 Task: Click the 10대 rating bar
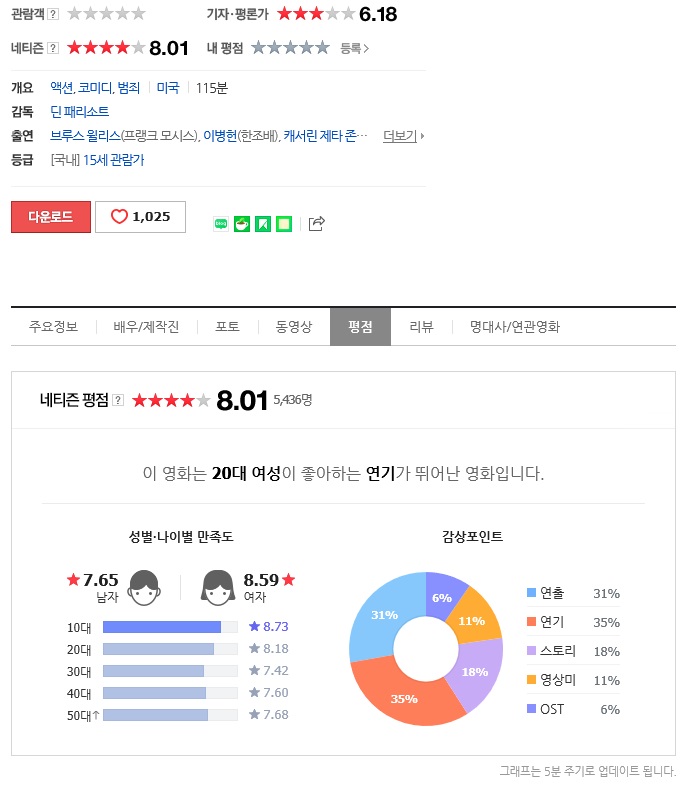coord(170,627)
